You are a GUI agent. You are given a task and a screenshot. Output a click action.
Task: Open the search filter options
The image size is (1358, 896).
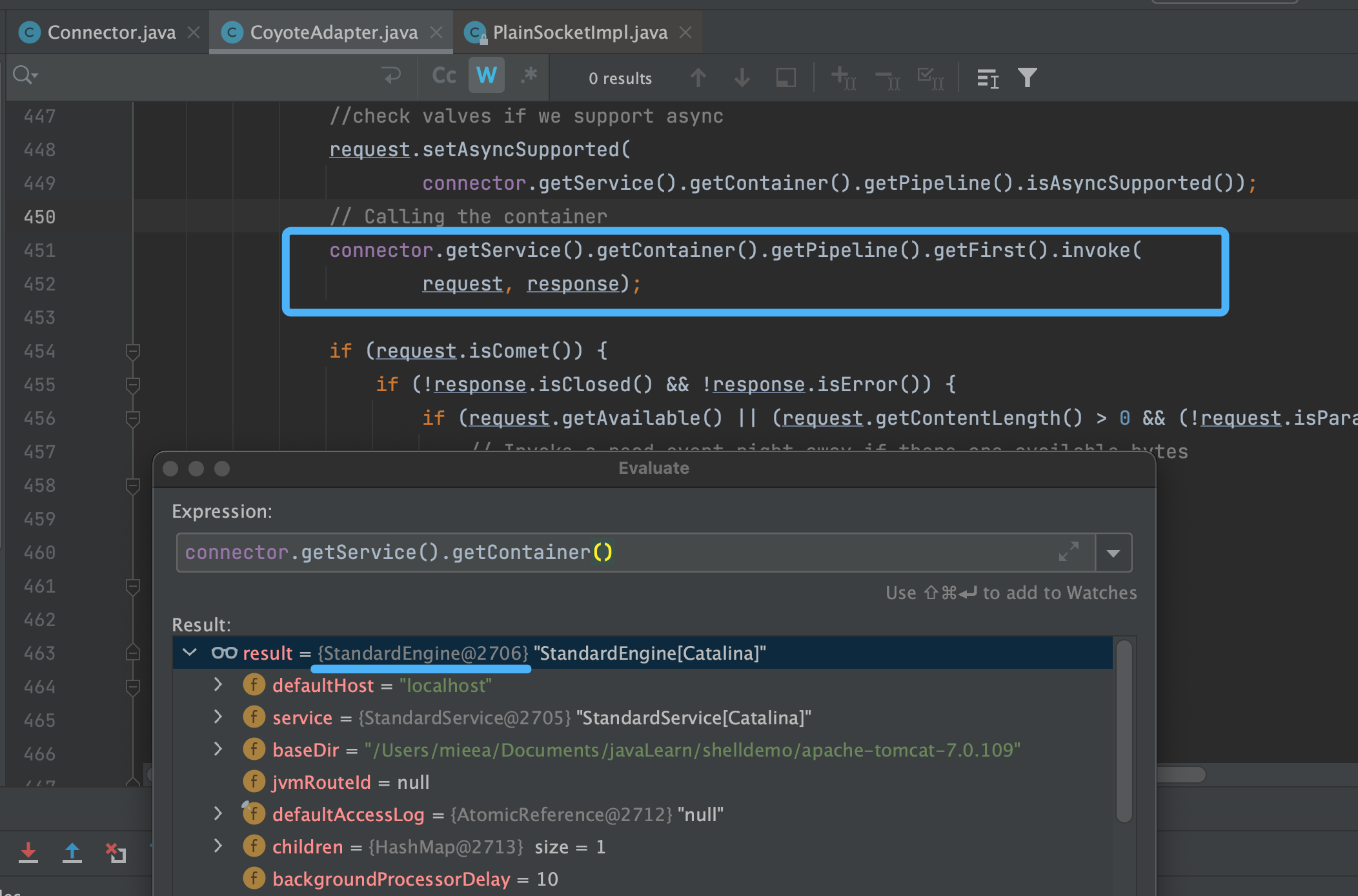pos(1028,78)
